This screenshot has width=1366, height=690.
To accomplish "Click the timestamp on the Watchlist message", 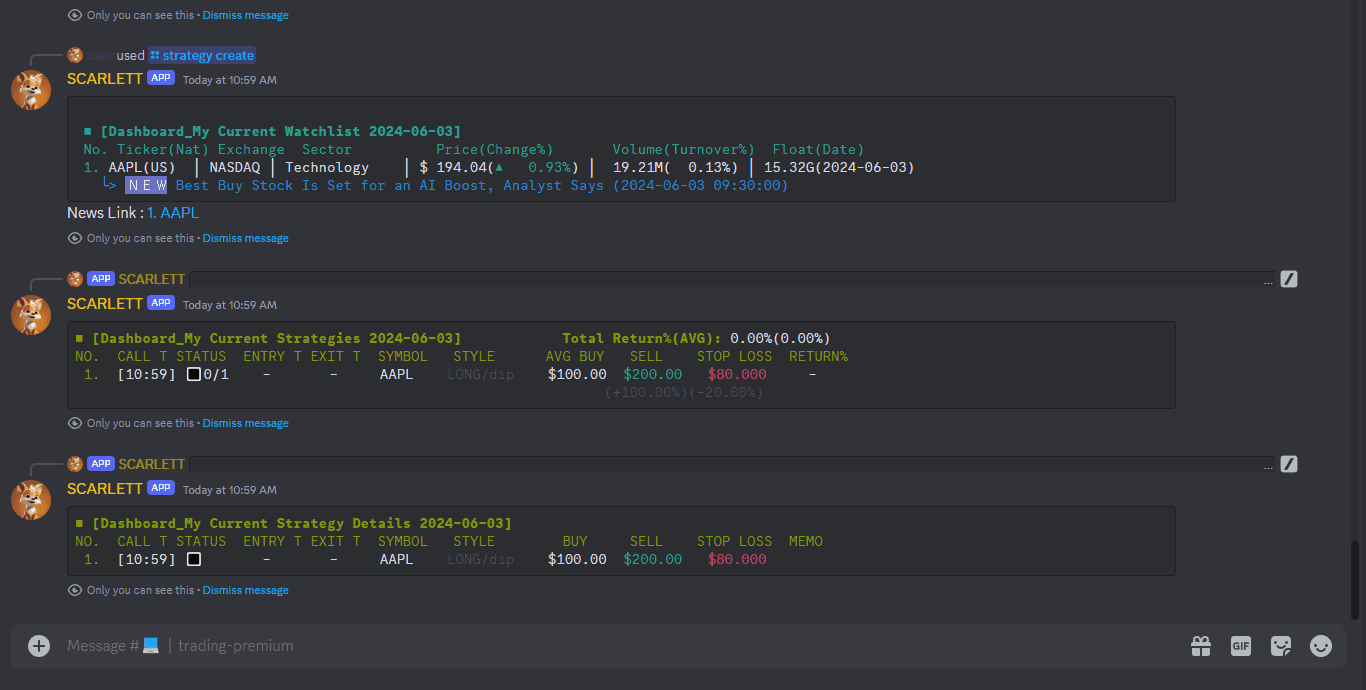I will [230, 80].
